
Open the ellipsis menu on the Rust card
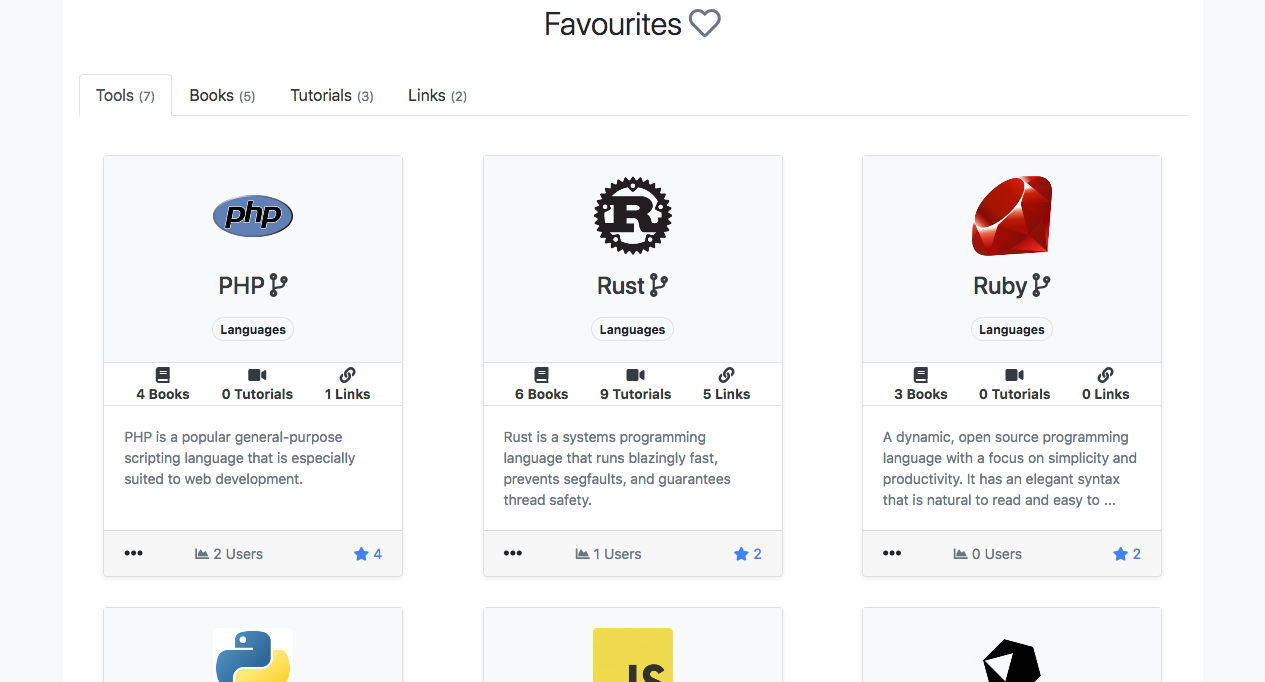pyautogui.click(x=513, y=553)
